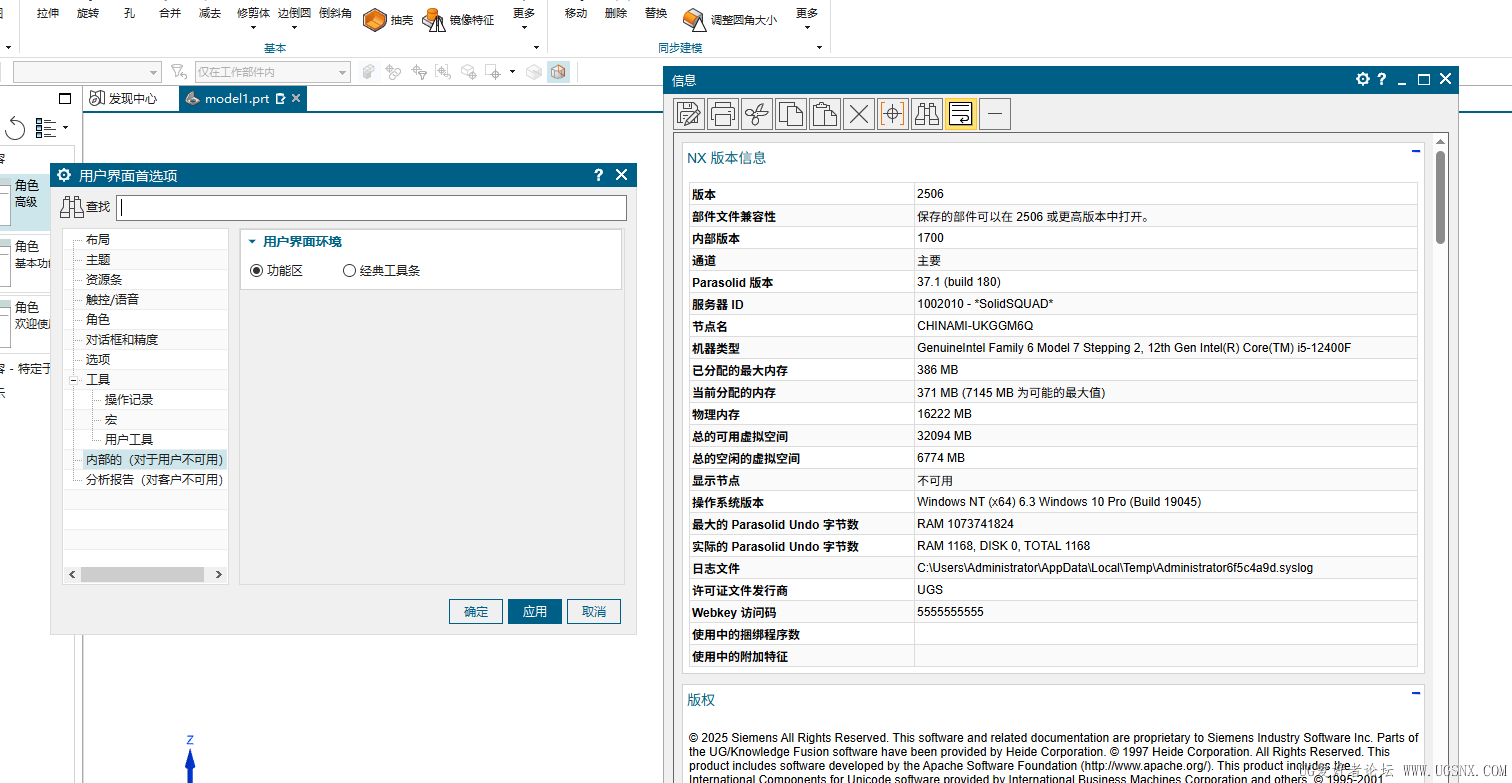Click the 确定 button
The image size is (1512, 783).
click(x=476, y=611)
